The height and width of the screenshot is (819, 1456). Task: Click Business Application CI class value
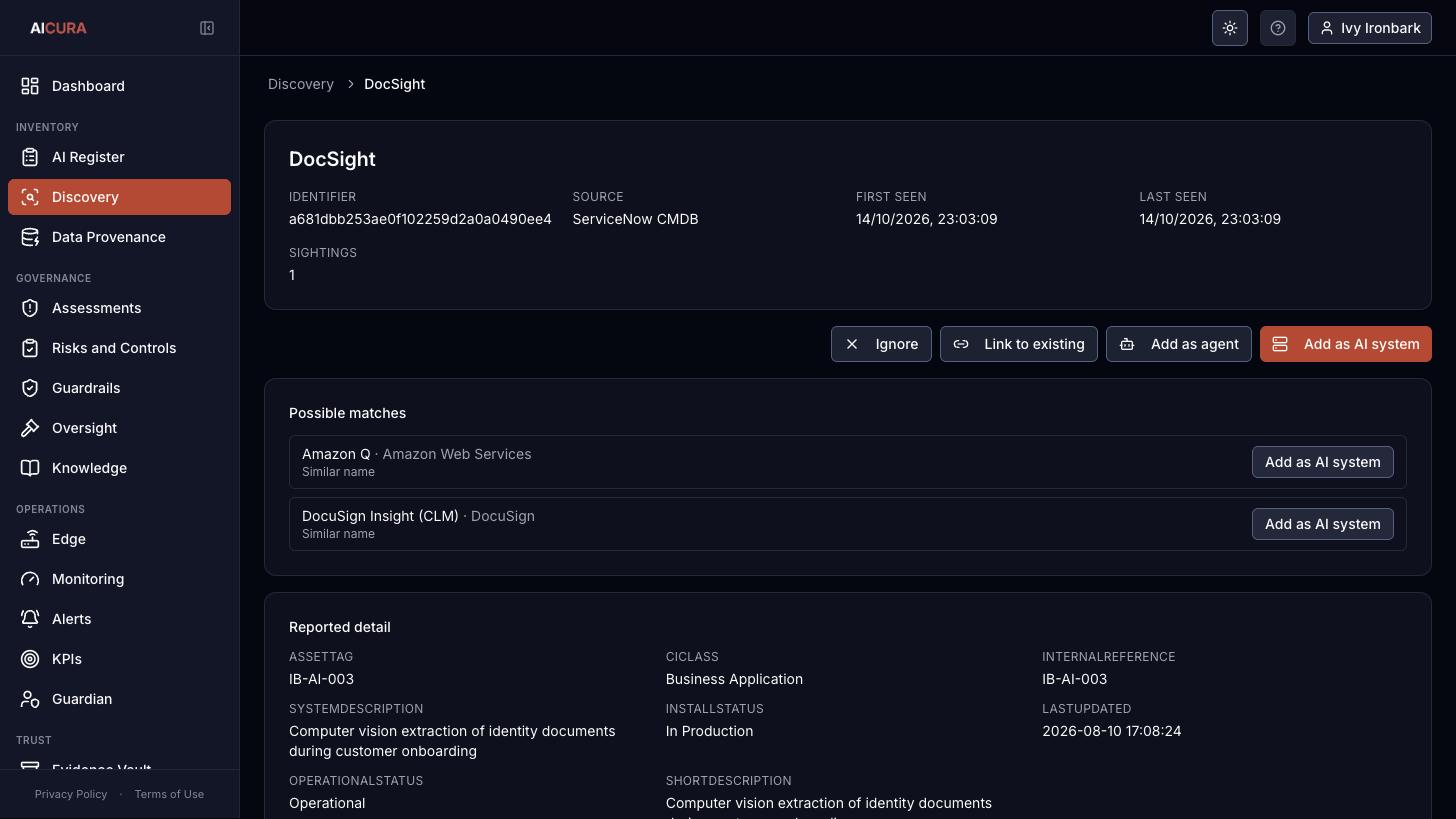point(734,679)
